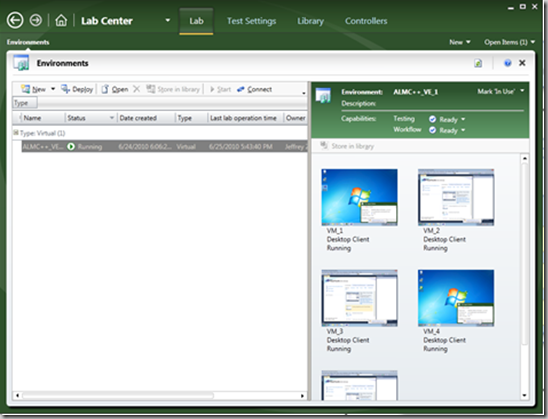Sort by the Date created column header
The height and width of the screenshot is (419, 548).
146,118
